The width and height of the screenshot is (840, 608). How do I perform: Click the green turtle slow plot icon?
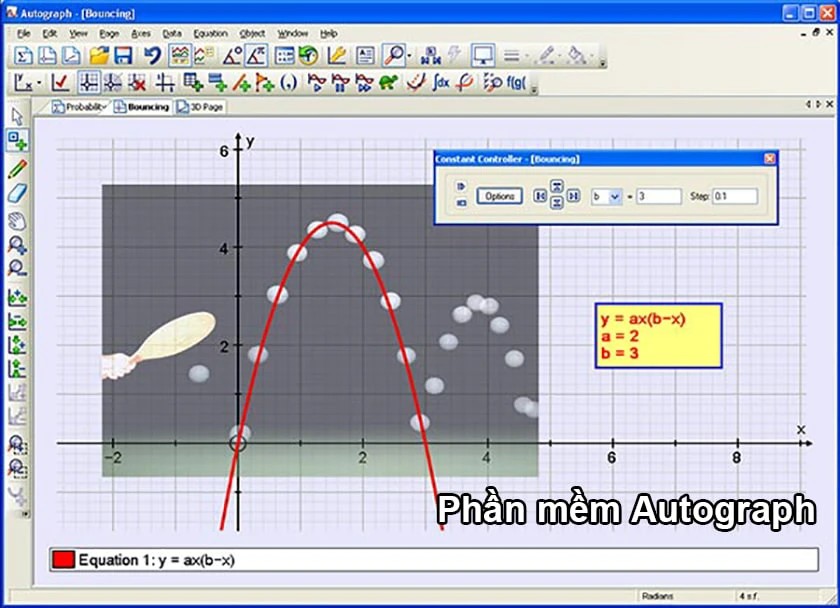(388, 83)
